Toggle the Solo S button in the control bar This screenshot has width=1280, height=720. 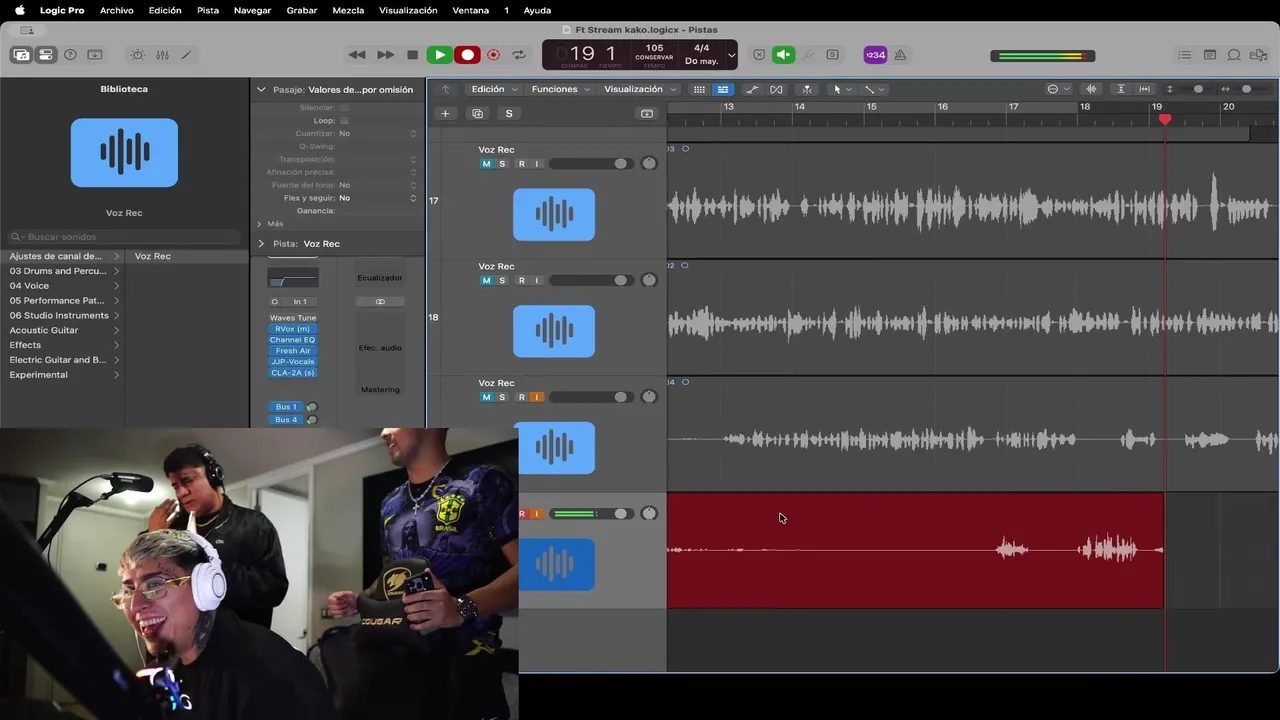pyautogui.click(x=832, y=55)
